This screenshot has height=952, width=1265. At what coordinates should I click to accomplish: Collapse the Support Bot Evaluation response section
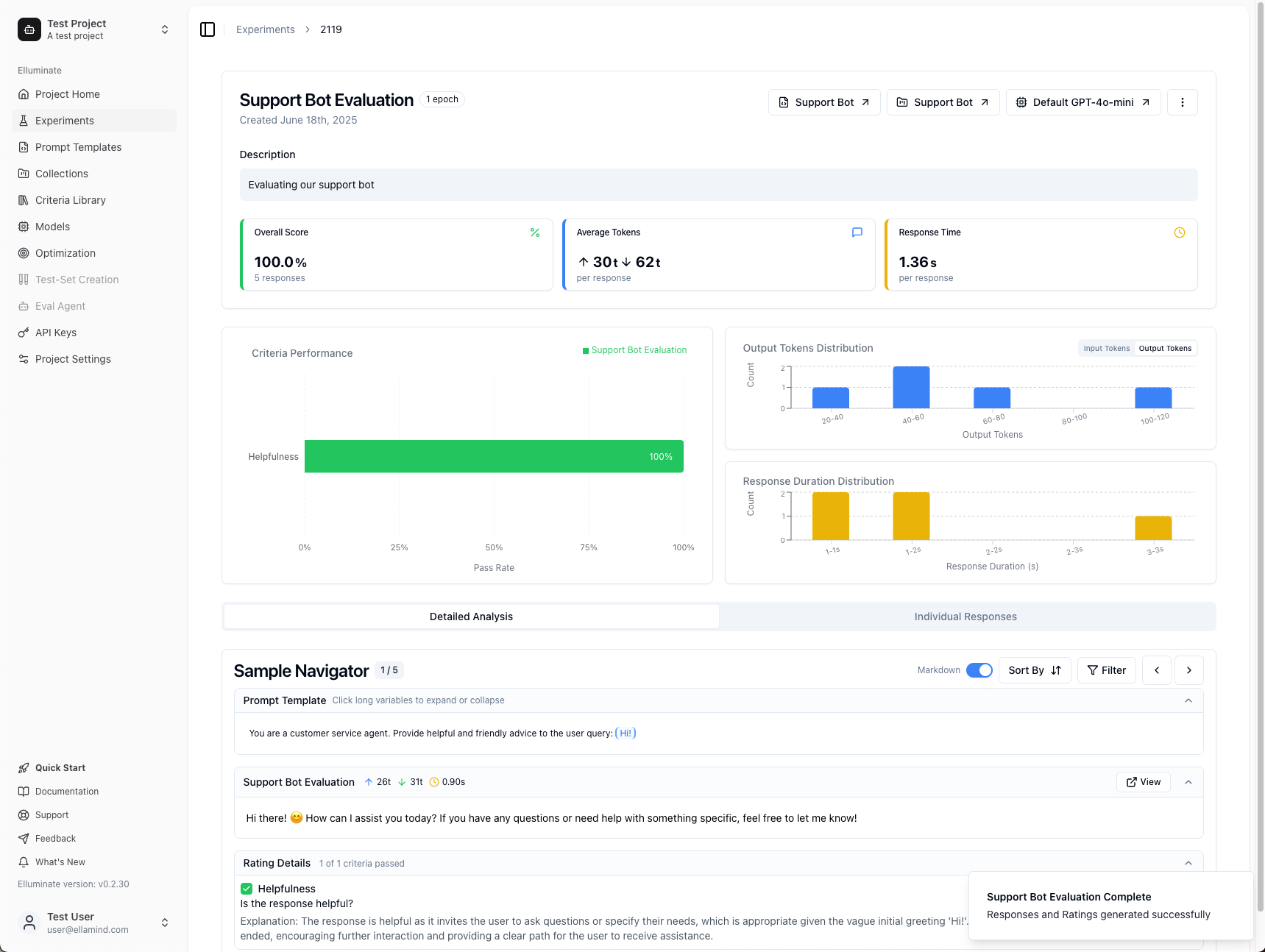[x=1188, y=782]
